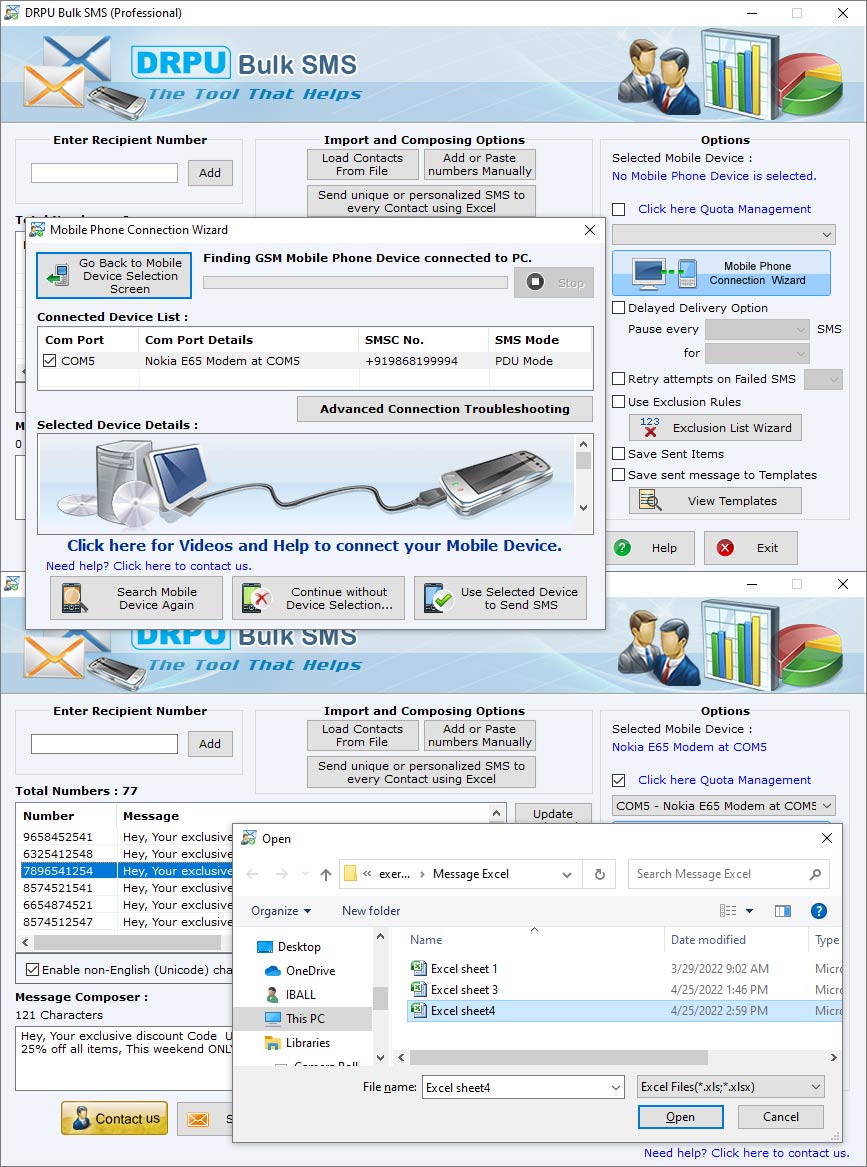
Task: Open the Excel Files file type dropdown
Action: click(731, 1086)
